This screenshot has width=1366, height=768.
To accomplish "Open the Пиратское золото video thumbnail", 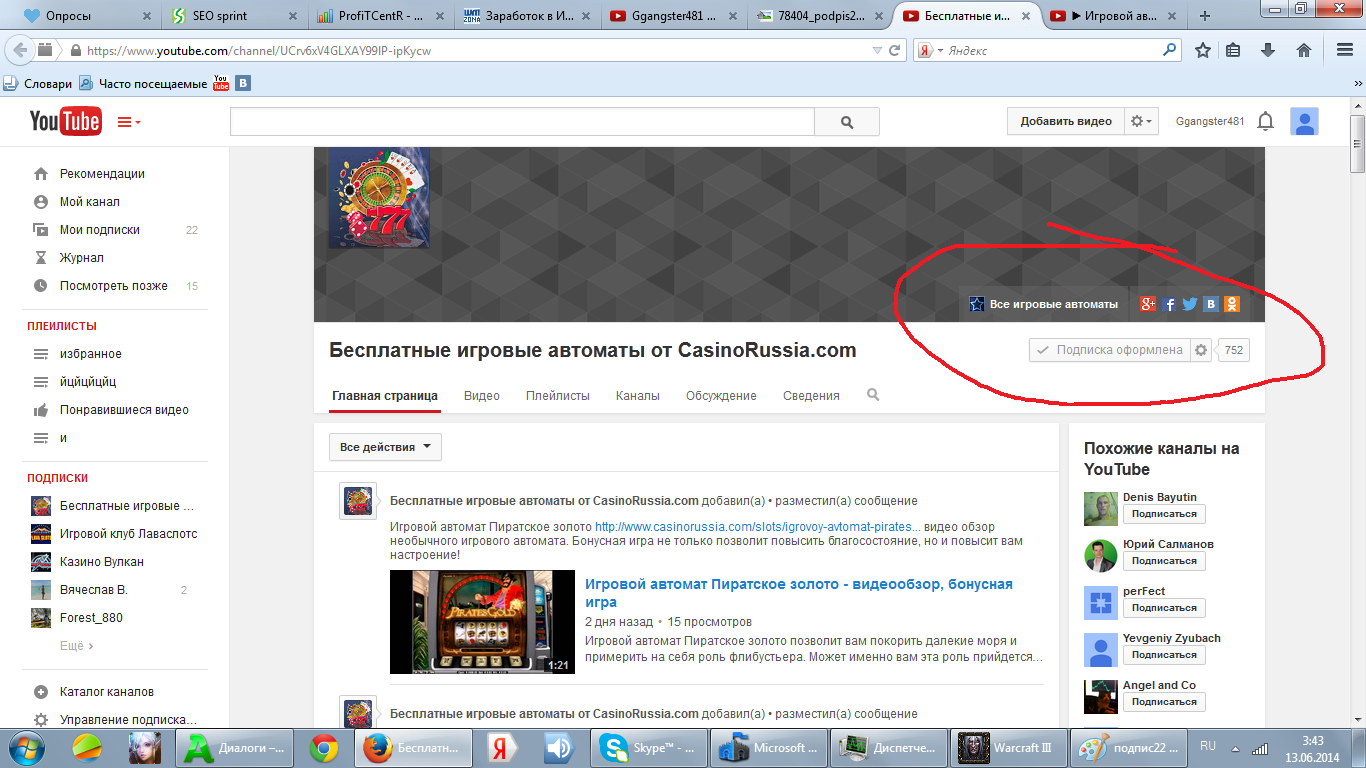I will pos(482,622).
